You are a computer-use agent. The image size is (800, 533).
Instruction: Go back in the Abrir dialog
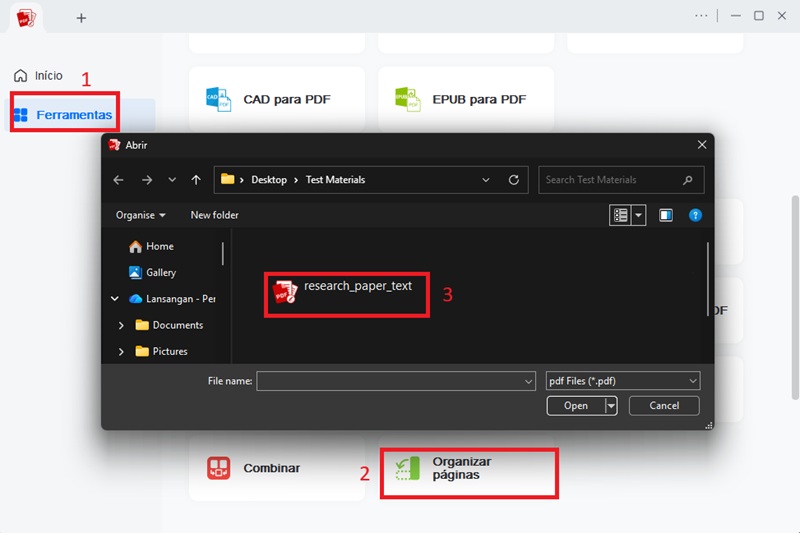pos(118,180)
